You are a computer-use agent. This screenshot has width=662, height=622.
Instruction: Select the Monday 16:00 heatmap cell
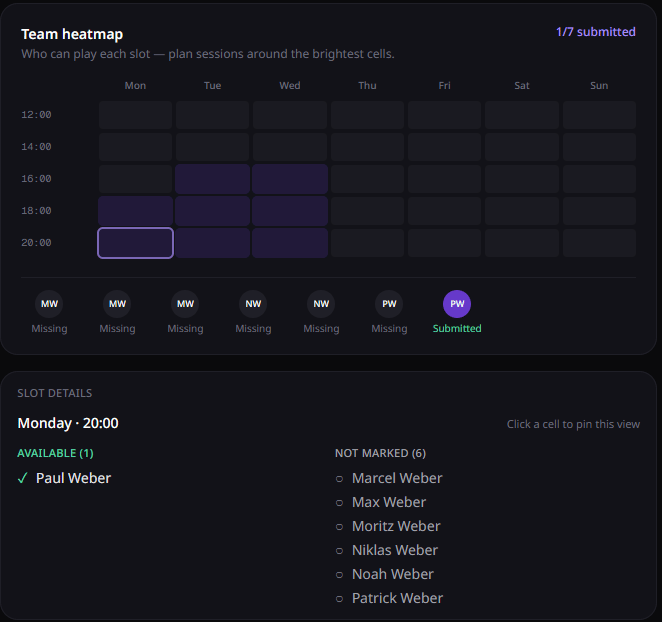point(135,179)
